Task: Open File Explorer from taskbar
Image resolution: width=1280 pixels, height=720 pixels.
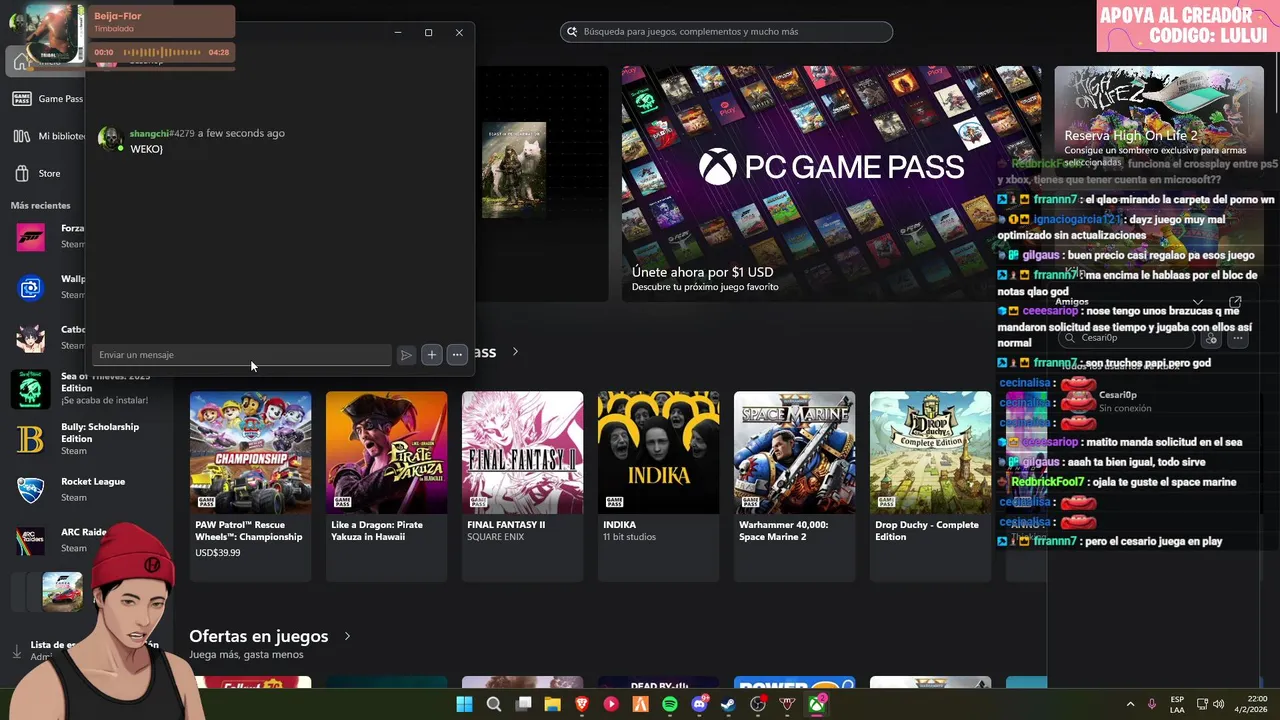Action: pos(552,704)
